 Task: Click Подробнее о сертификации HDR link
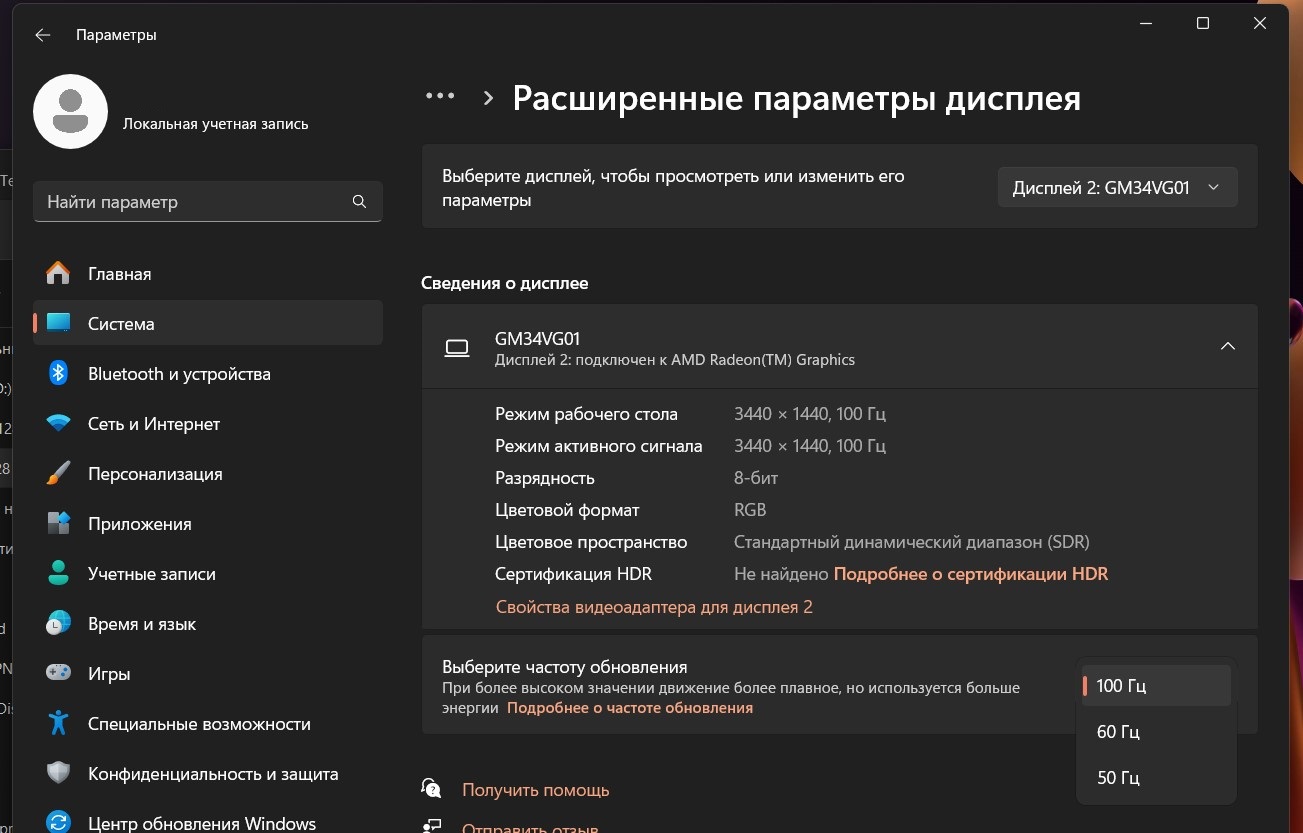[970, 574]
